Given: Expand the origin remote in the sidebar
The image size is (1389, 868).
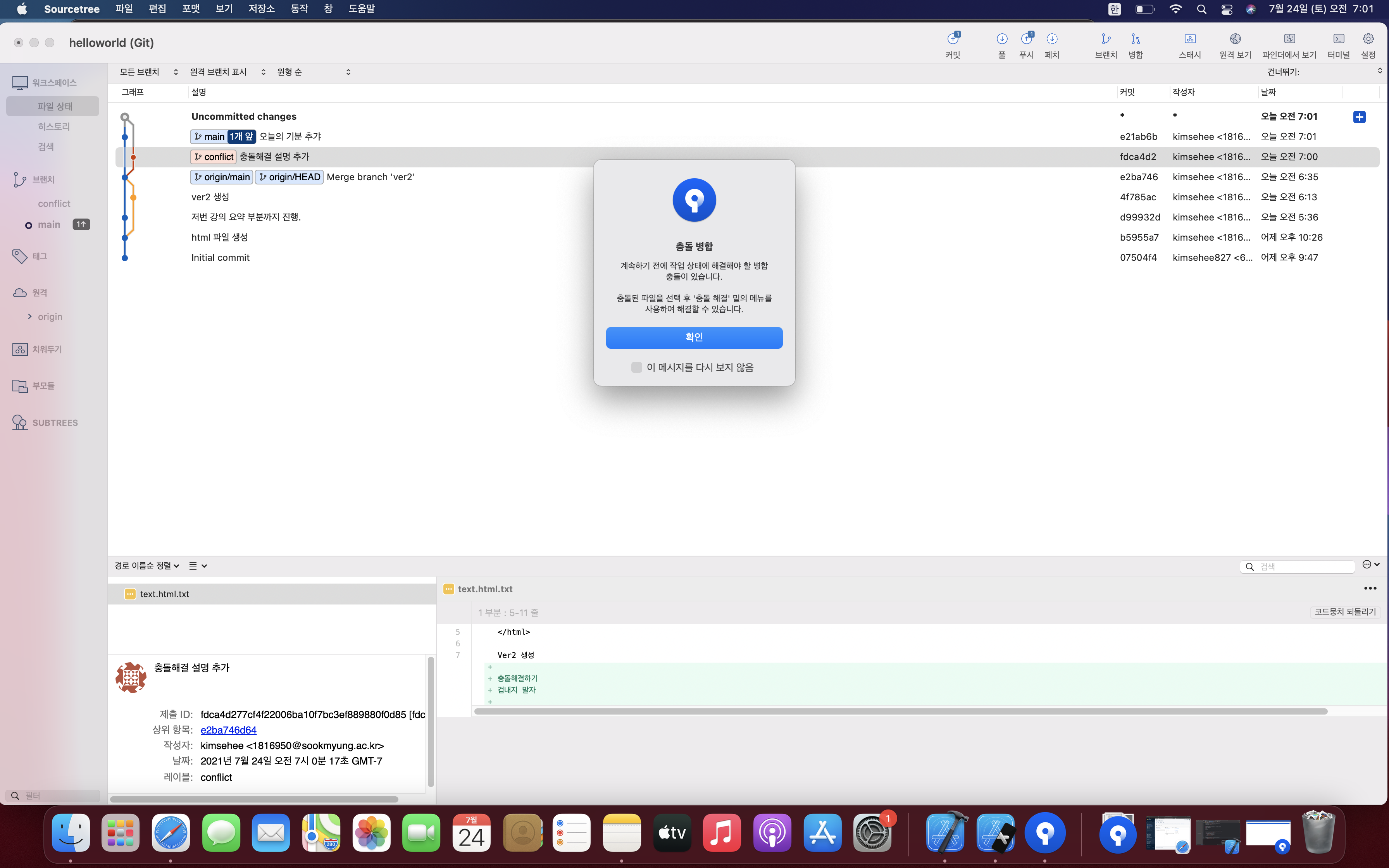Looking at the screenshot, I should click(30, 316).
